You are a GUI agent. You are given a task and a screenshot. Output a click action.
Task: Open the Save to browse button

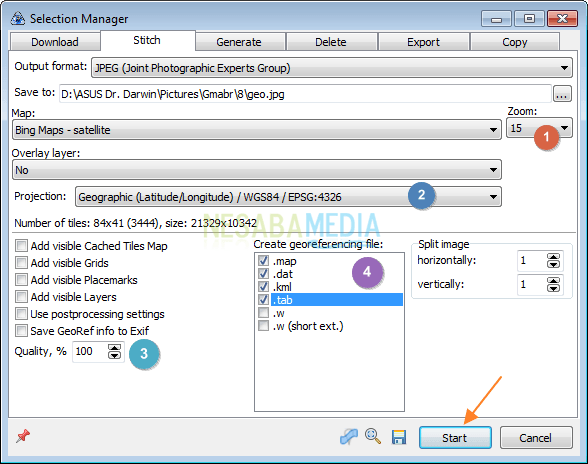(x=561, y=94)
